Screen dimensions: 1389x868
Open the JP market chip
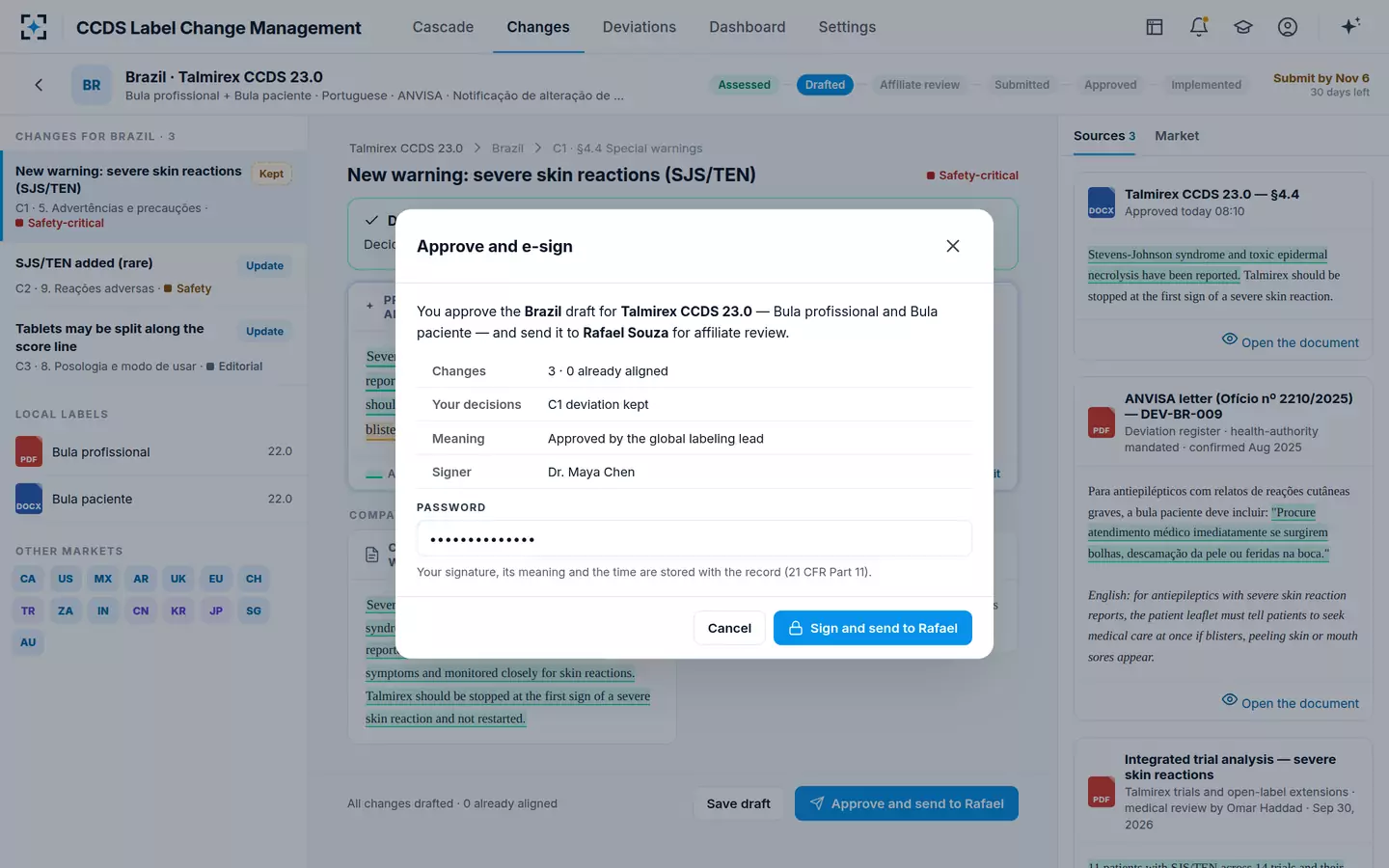216,610
